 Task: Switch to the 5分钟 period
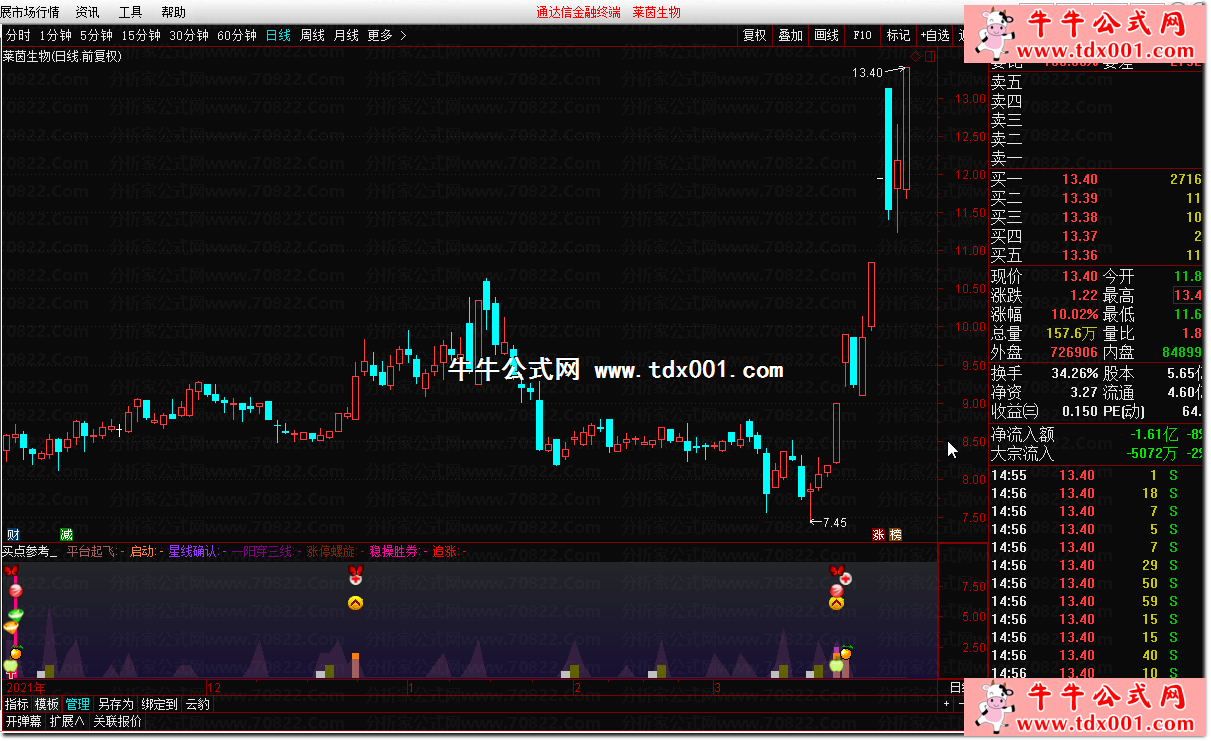point(97,35)
